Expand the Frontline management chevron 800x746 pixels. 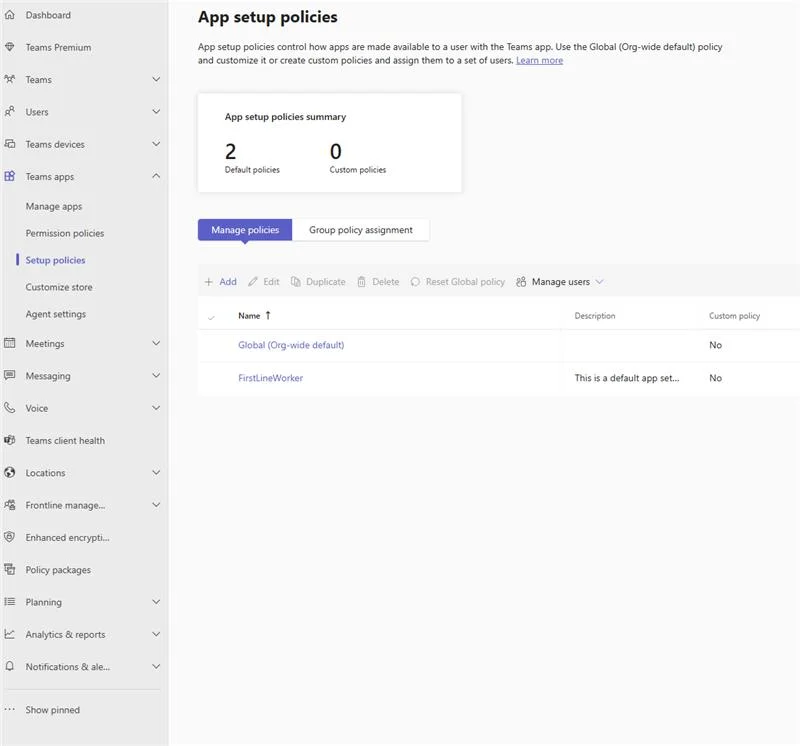tap(156, 504)
